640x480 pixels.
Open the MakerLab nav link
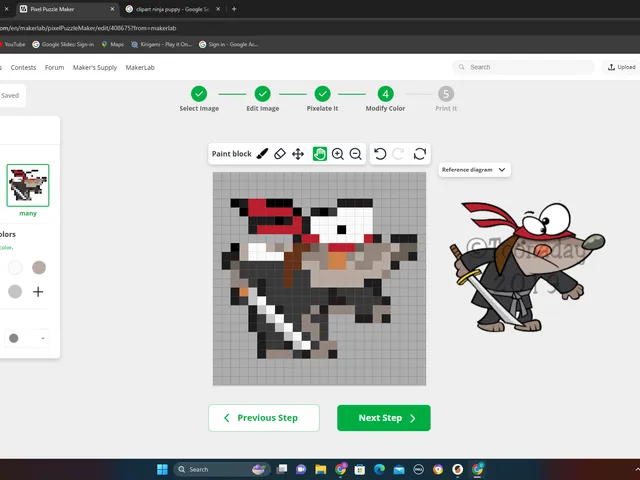point(140,67)
